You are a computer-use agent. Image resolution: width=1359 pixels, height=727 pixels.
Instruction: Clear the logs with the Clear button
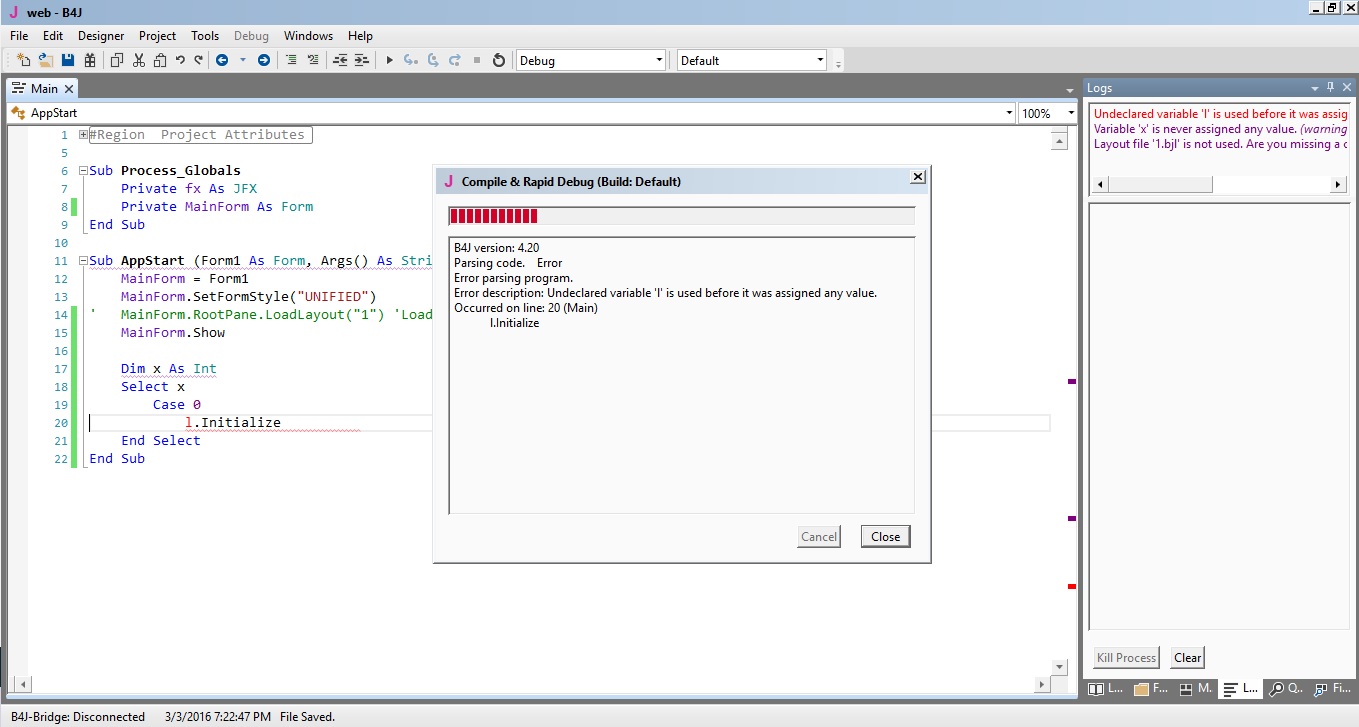point(1187,657)
